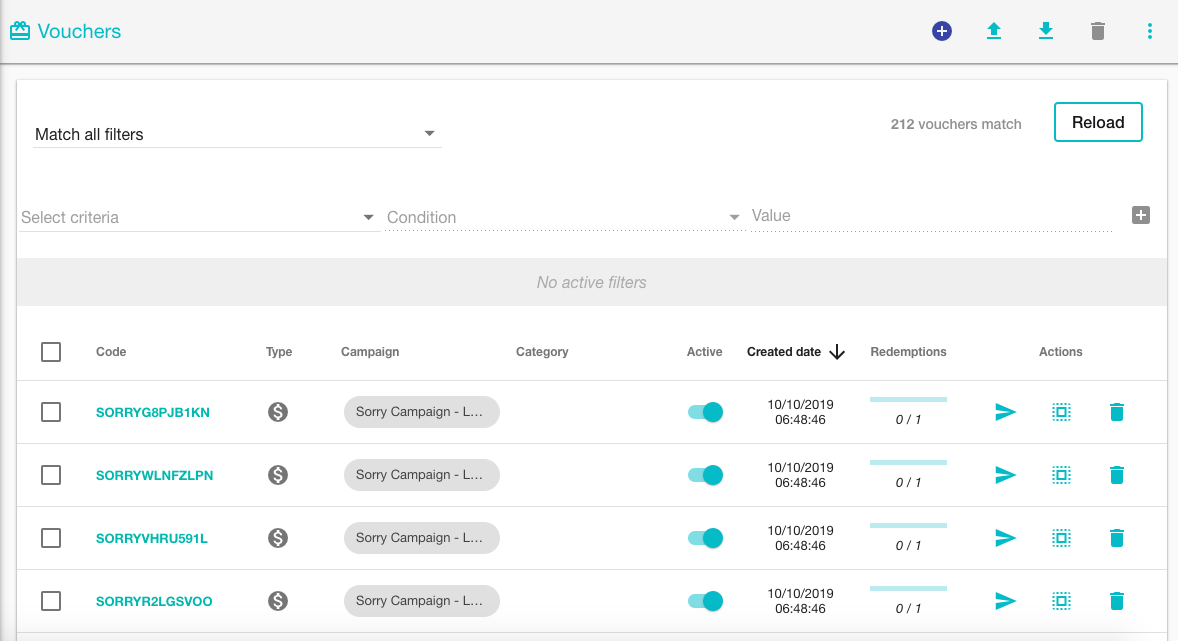
Task: Click the dollar type icon for SORRYR2LGSVOO
Action: (278, 601)
